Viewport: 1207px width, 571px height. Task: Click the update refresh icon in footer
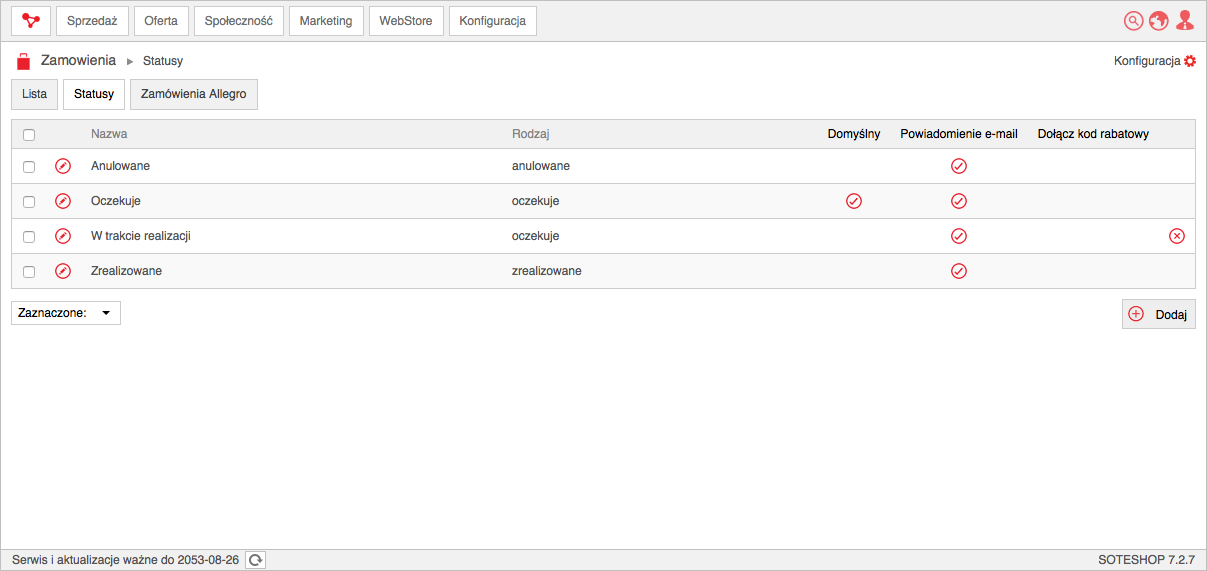(256, 560)
